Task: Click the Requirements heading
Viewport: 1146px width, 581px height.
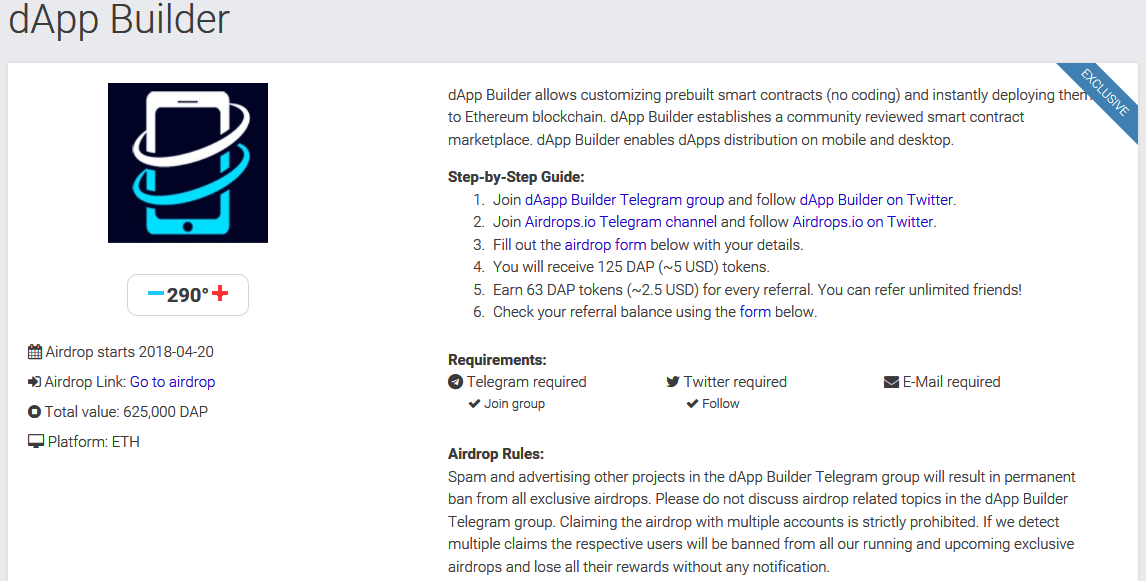Action: pyautogui.click(x=497, y=360)
